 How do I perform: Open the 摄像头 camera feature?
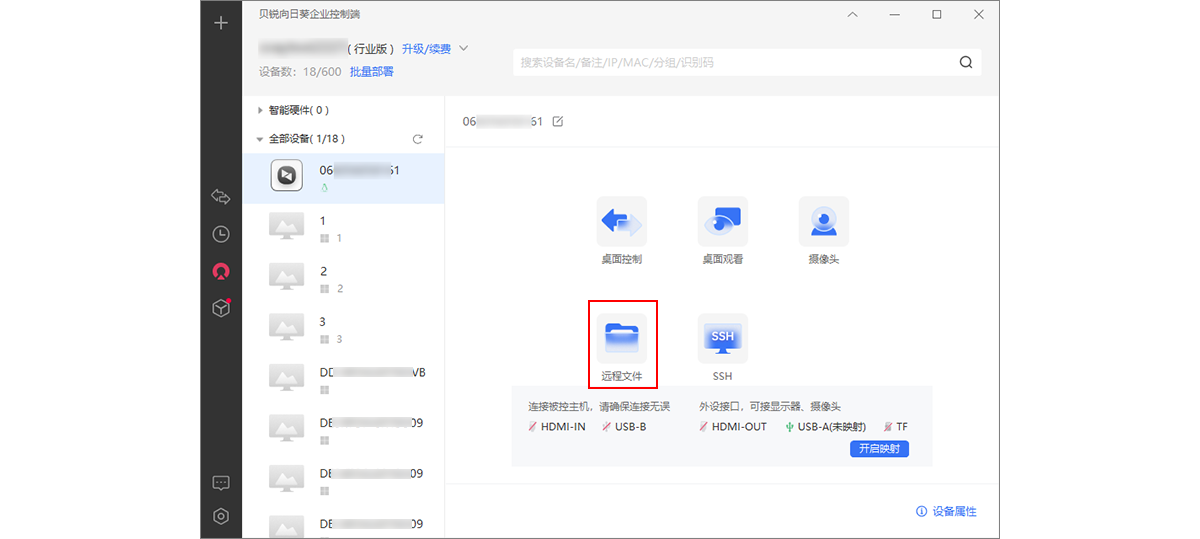(x=823, y=222)
